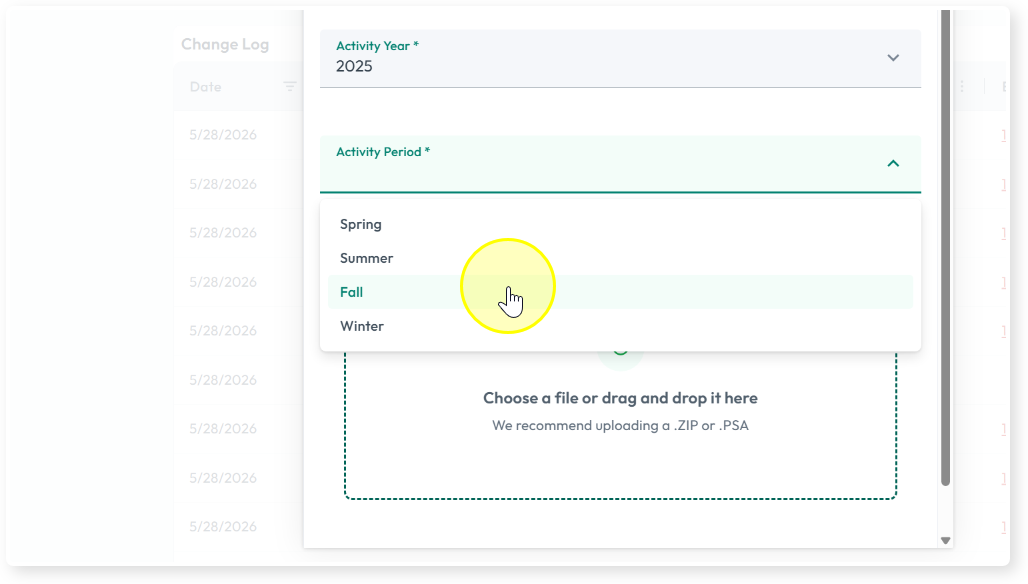Select the bottommost 5/28/2026 log row
This screenshot has width=1028, height=584.
tap(223, 527)
